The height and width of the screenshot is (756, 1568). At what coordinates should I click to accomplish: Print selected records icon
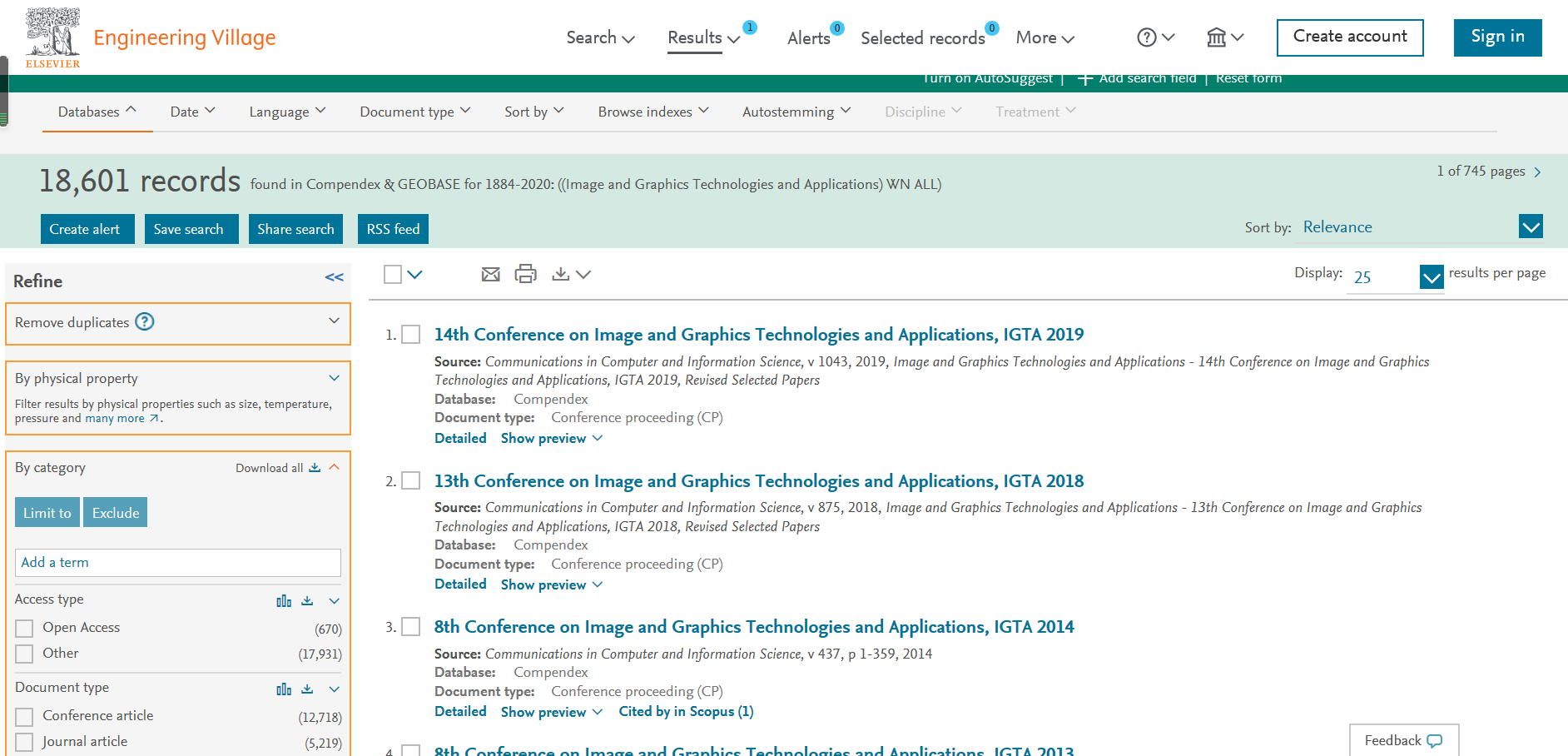[526, 274]
